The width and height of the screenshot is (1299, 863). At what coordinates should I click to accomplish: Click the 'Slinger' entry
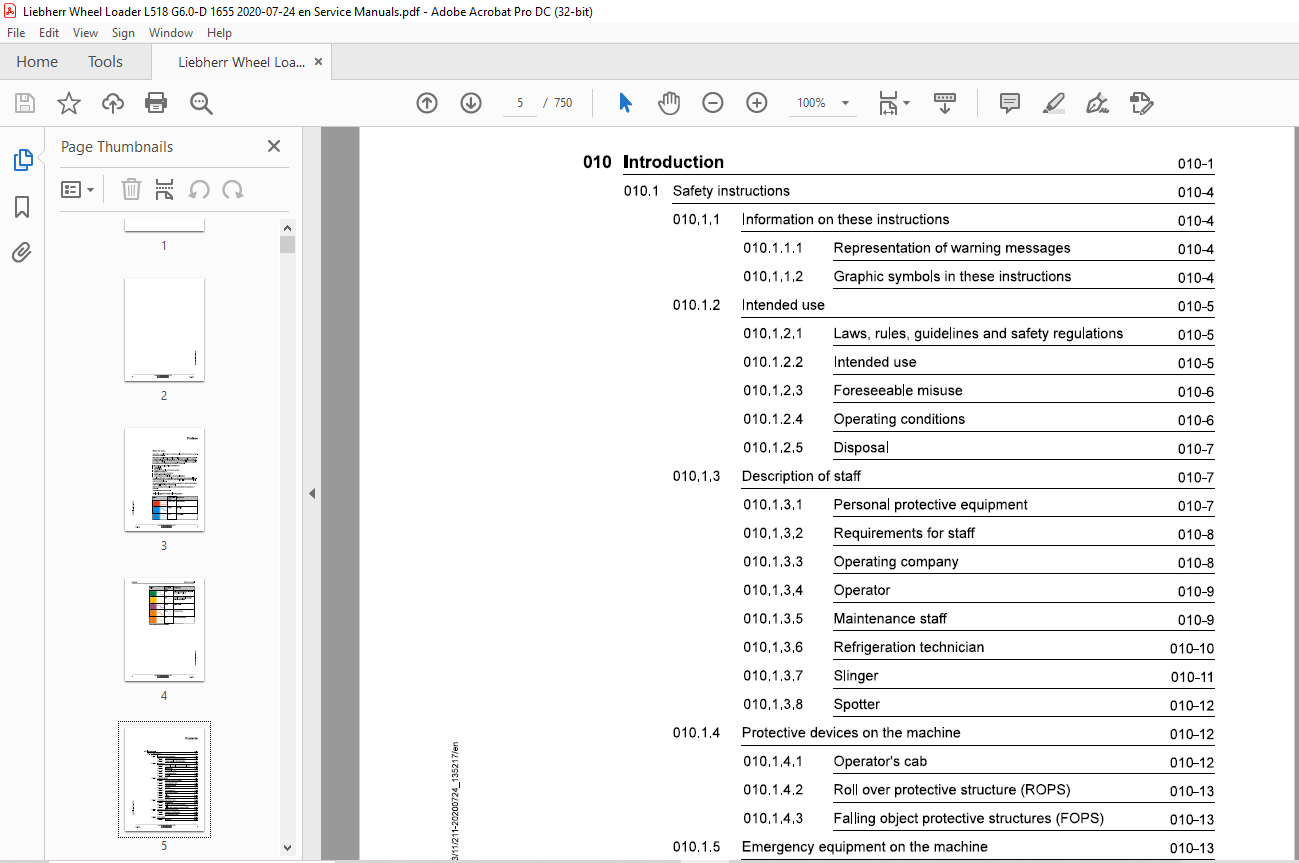coord(856,676)
